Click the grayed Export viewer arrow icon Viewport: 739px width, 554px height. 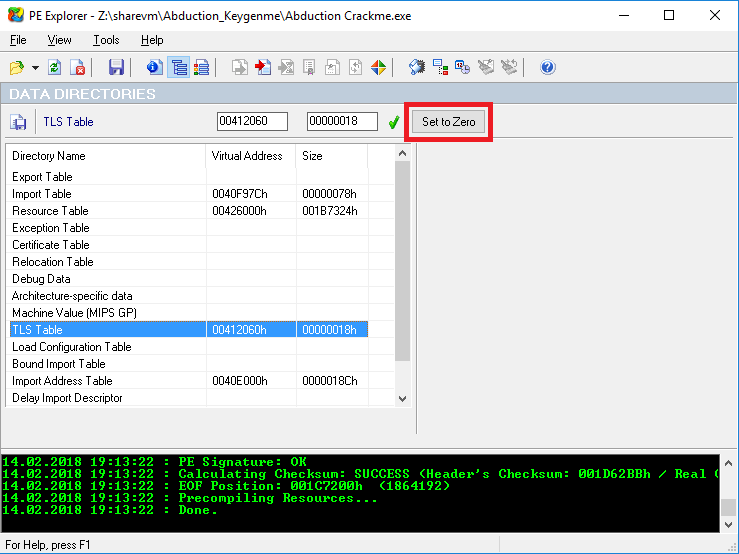coord(240,67)
